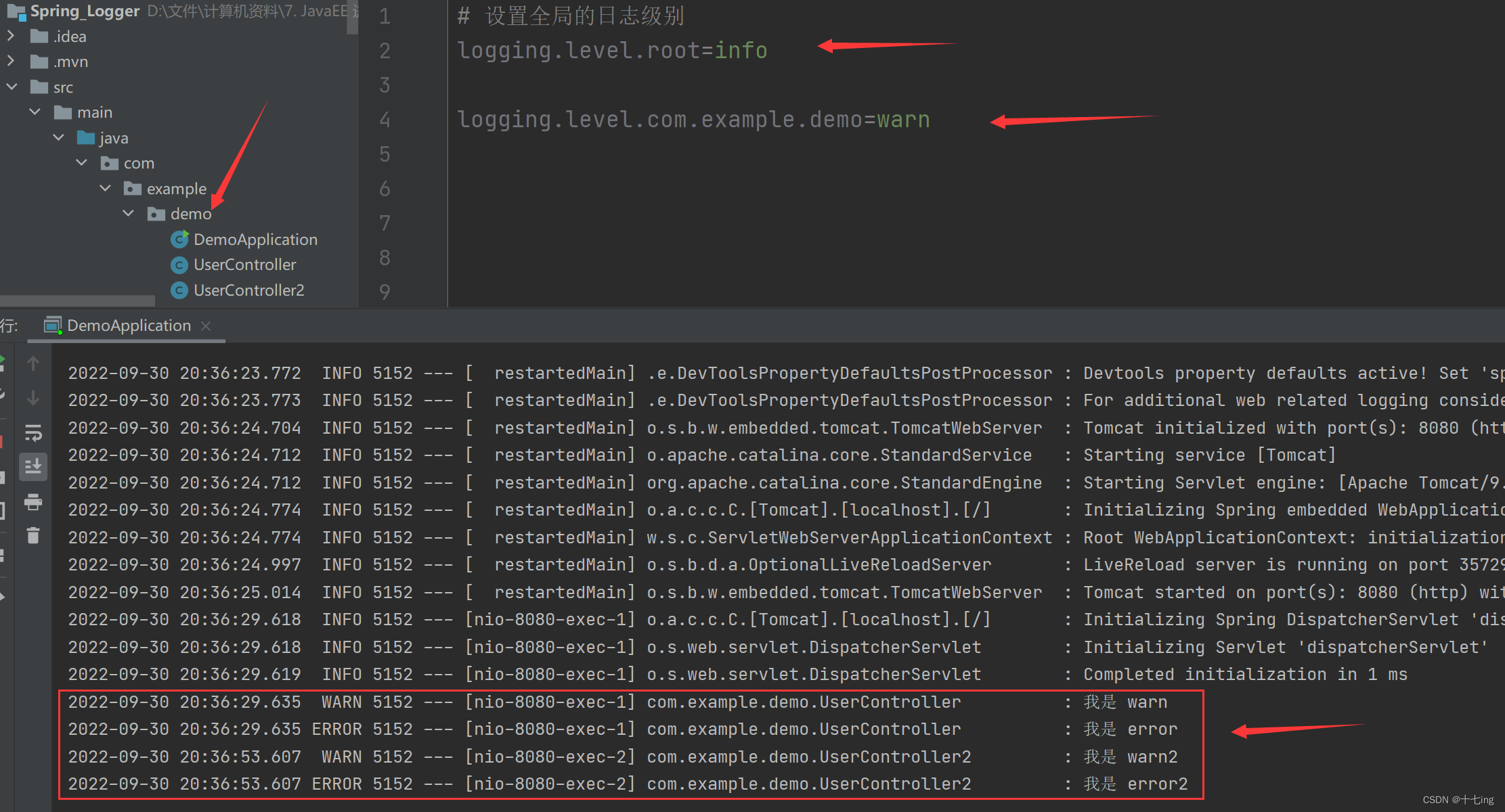This screenshot has width=1505, height=812.
Task: Toggle soft-wrap in the run console
Action: pos(33,432)
